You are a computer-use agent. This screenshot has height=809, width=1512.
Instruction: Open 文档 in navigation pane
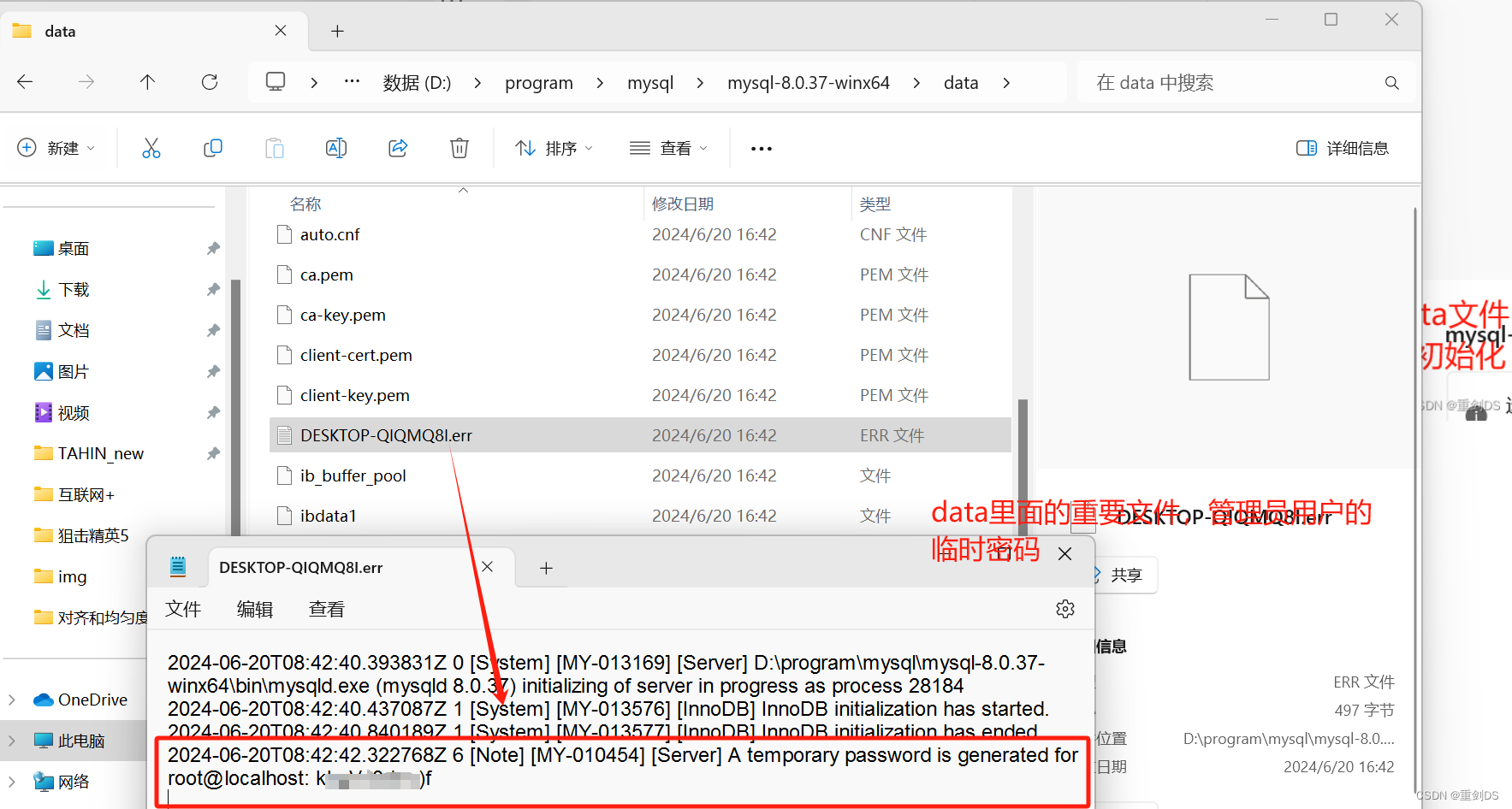click(74, 331)
